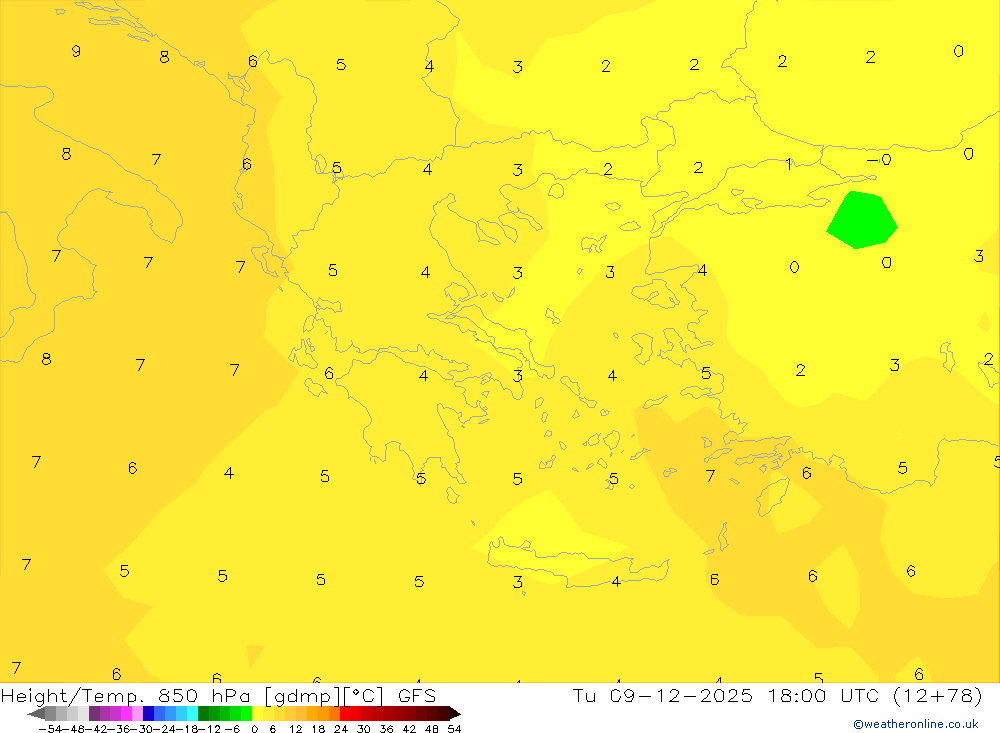The width and height of the screenshot is (1000, 733).
Task: Pick the cyan legend swatch above -18
Action: pyautogui.click(x=192, y=713)
